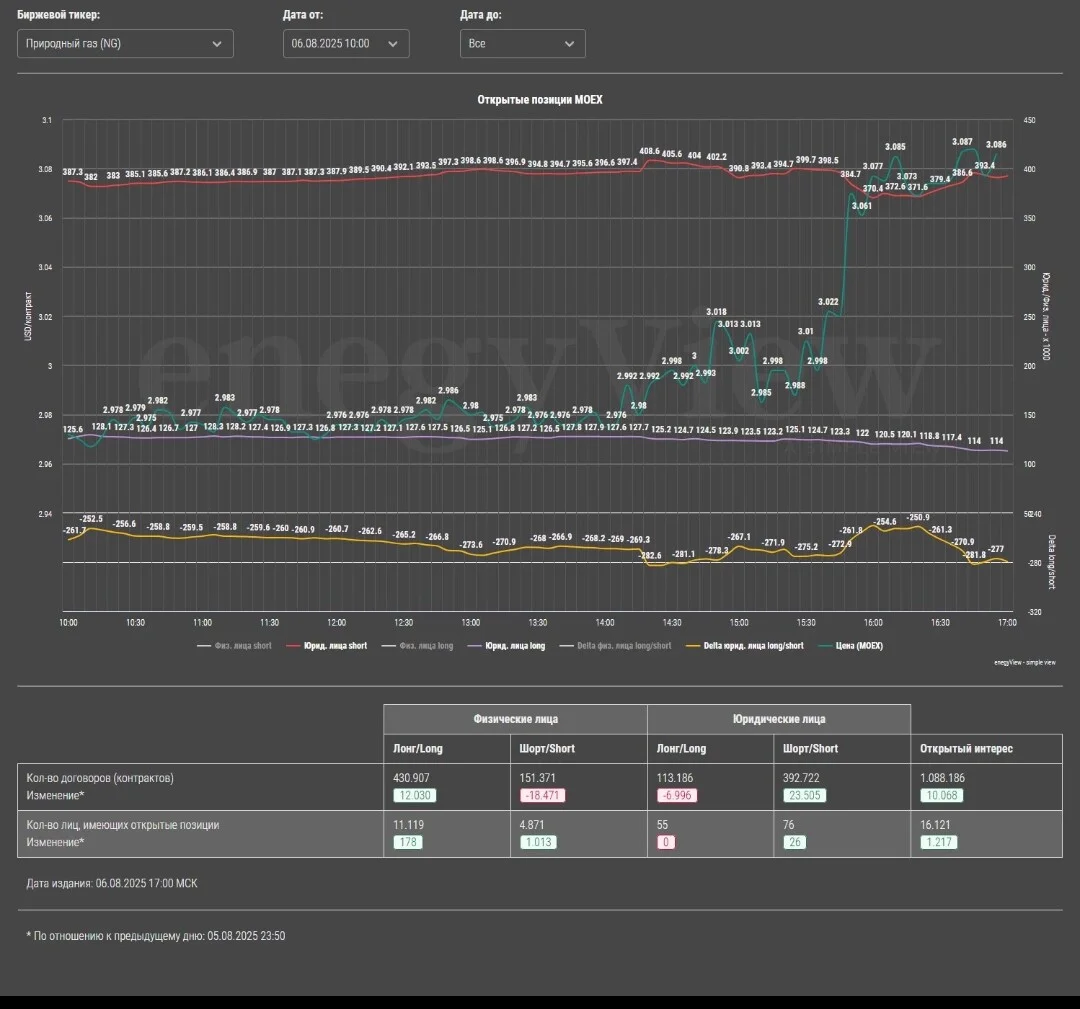Click the green 23.505 change badge
Screen dimensions: 1080x1009
pos(804,795)
